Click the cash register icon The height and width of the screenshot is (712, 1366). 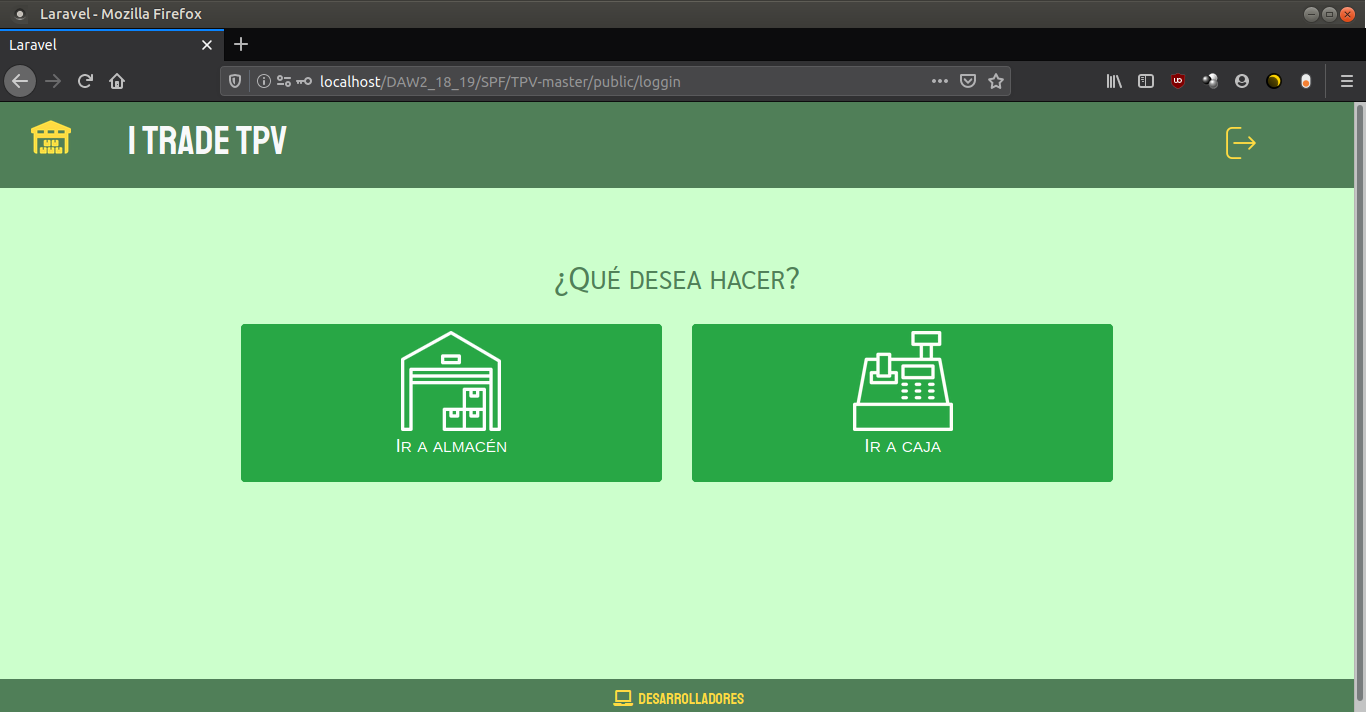[x=902, y=381]
